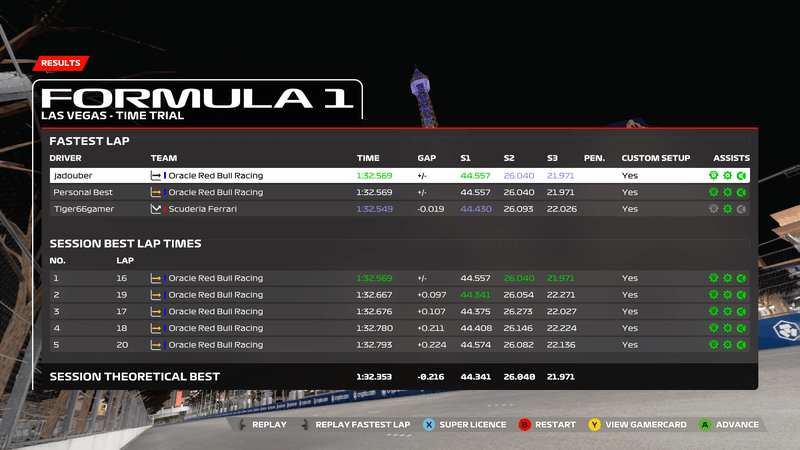Click the PEN. column header
The image size is (800, 450).
594,158
